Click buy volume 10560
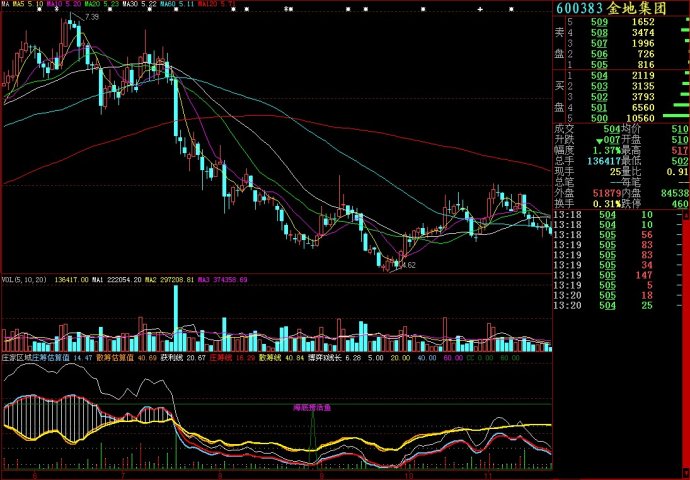Screen dimensions: 690x480 640,118
